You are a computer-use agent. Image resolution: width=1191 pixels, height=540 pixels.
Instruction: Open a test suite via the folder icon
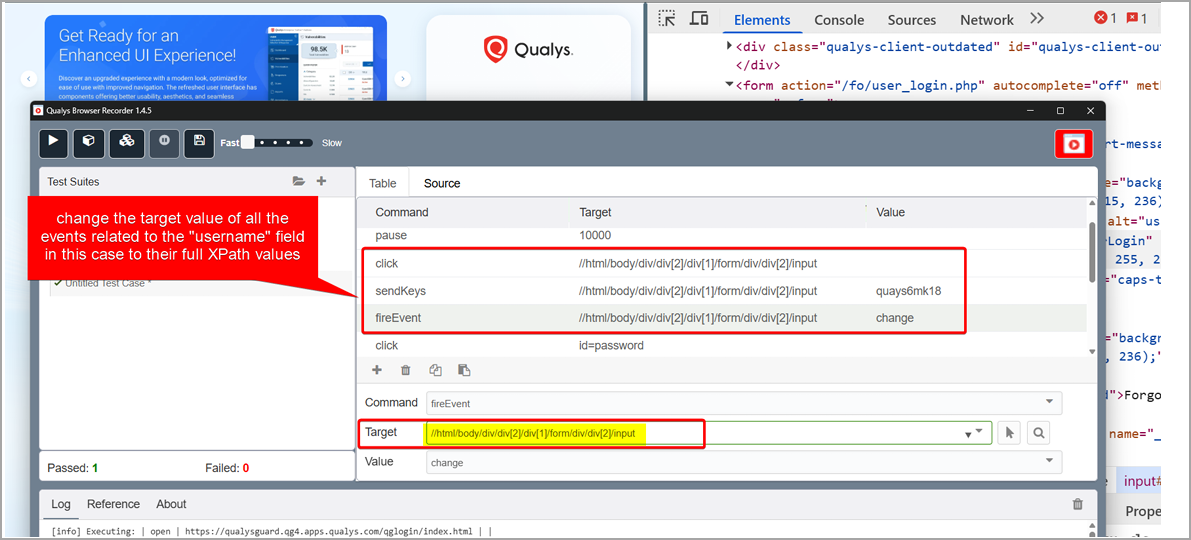tap(299, 182)
